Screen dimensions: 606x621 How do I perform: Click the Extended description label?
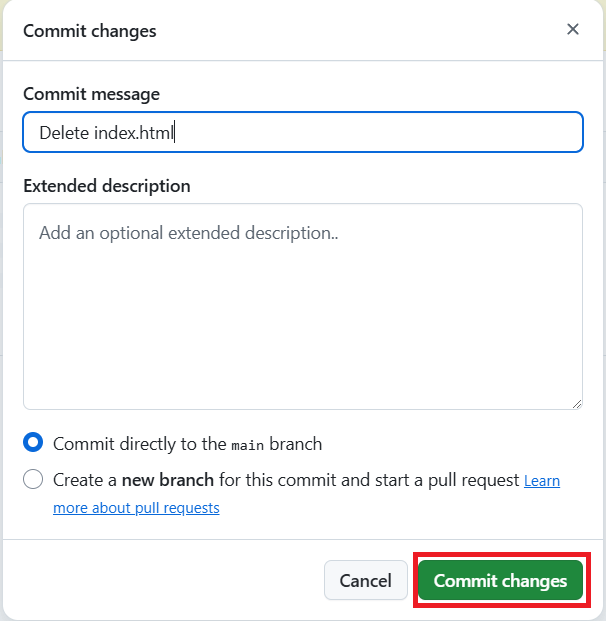coord(106,186)
